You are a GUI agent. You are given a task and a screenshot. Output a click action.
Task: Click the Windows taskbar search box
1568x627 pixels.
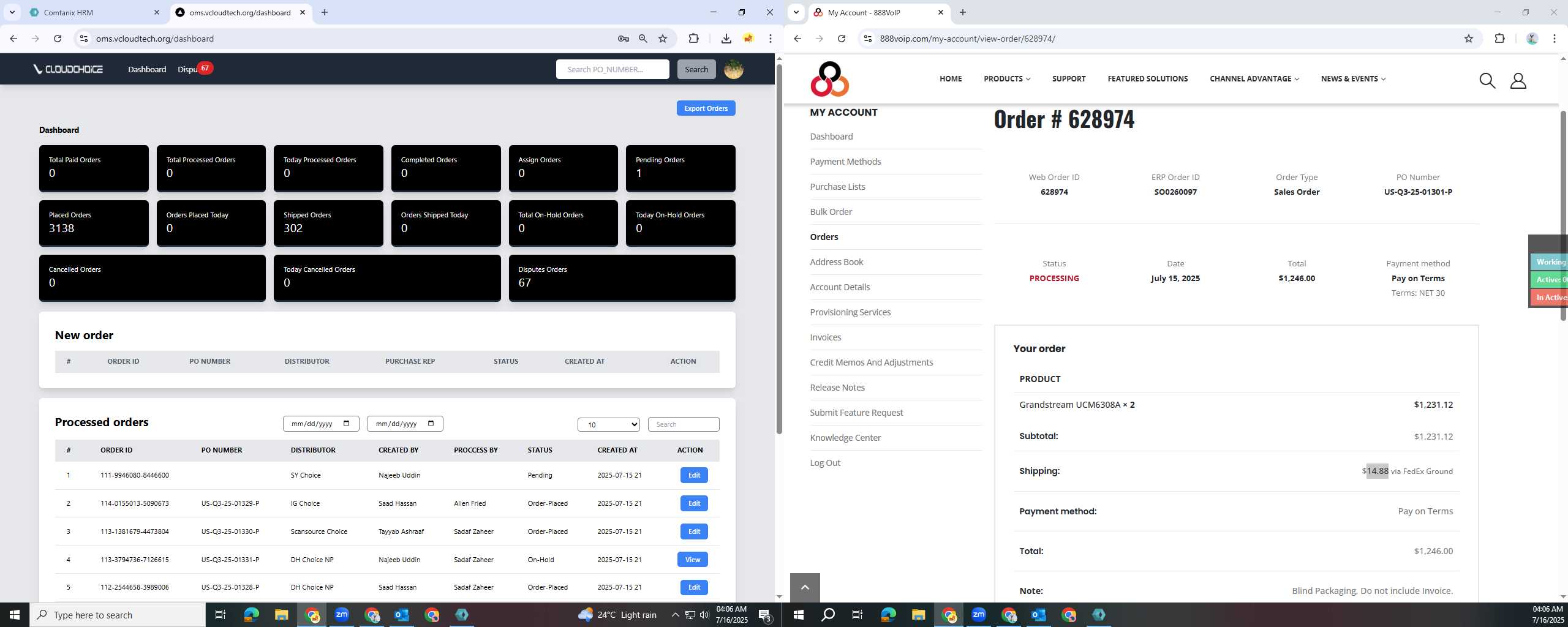[x=118, y=614]
